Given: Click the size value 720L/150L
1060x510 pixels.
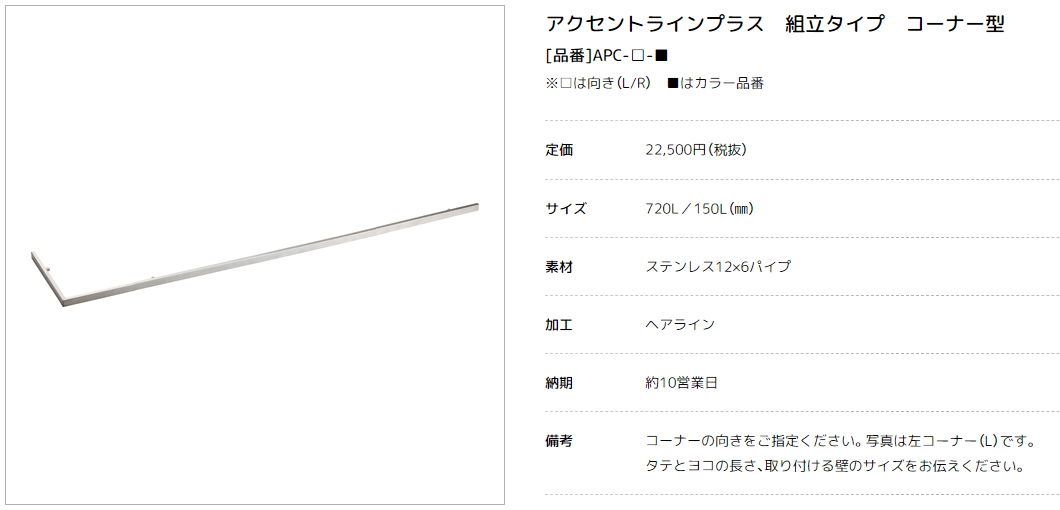Looking at the screenshot, I should click(x=699, y=208).
